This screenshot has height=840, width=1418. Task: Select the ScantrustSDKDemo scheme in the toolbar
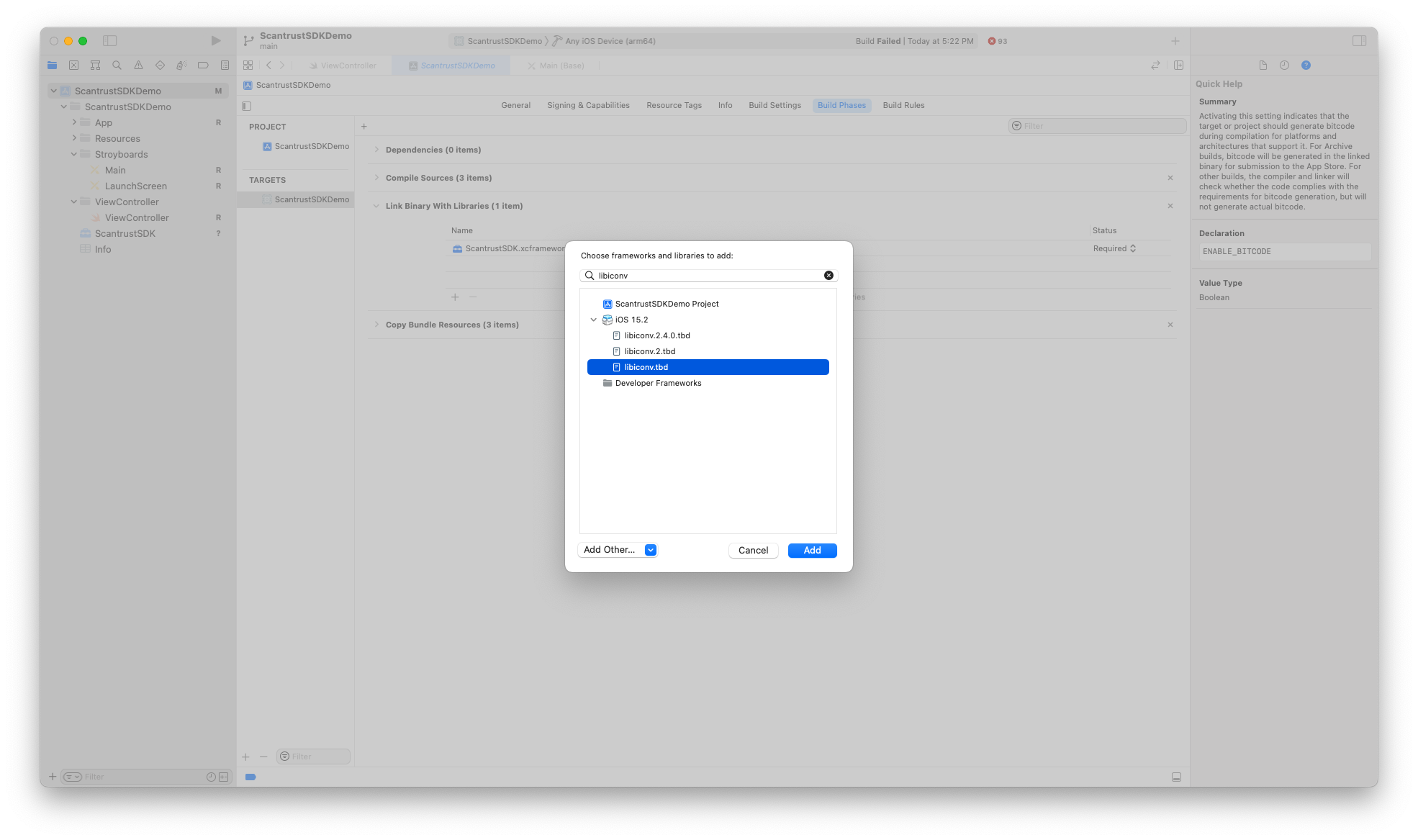(498, 41)
